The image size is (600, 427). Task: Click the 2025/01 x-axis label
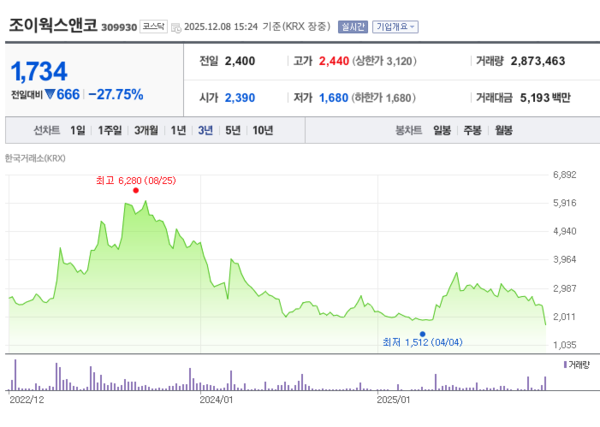coord(393,400)
